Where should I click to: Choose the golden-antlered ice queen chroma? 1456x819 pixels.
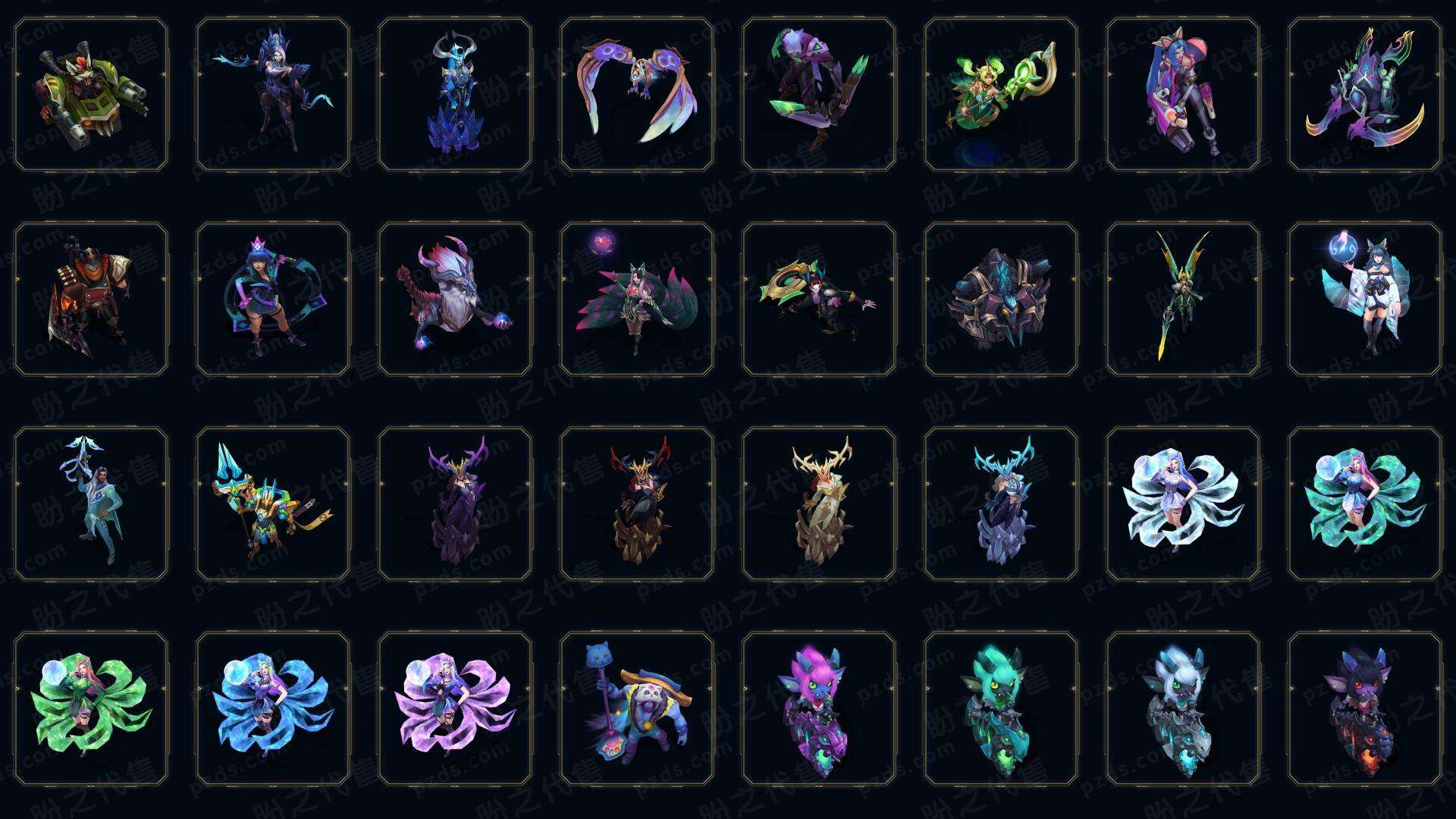pyautogui.click(x=819, y=504)
